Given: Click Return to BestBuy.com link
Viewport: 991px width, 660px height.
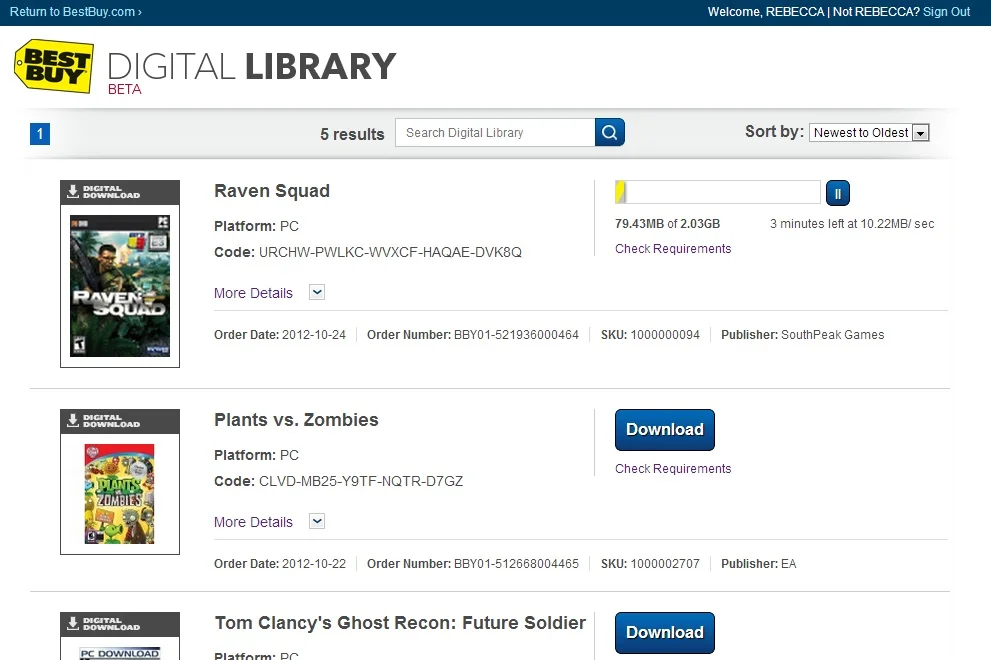Looking at the screenshot, I should click(76, 12).
